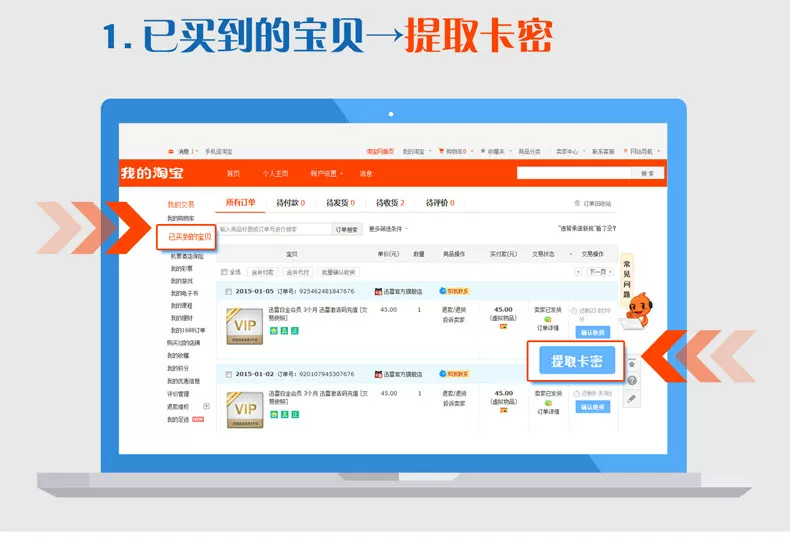Expand the 网站导航 dropdown
790x548 pixels.
click(x=641, y=152)
